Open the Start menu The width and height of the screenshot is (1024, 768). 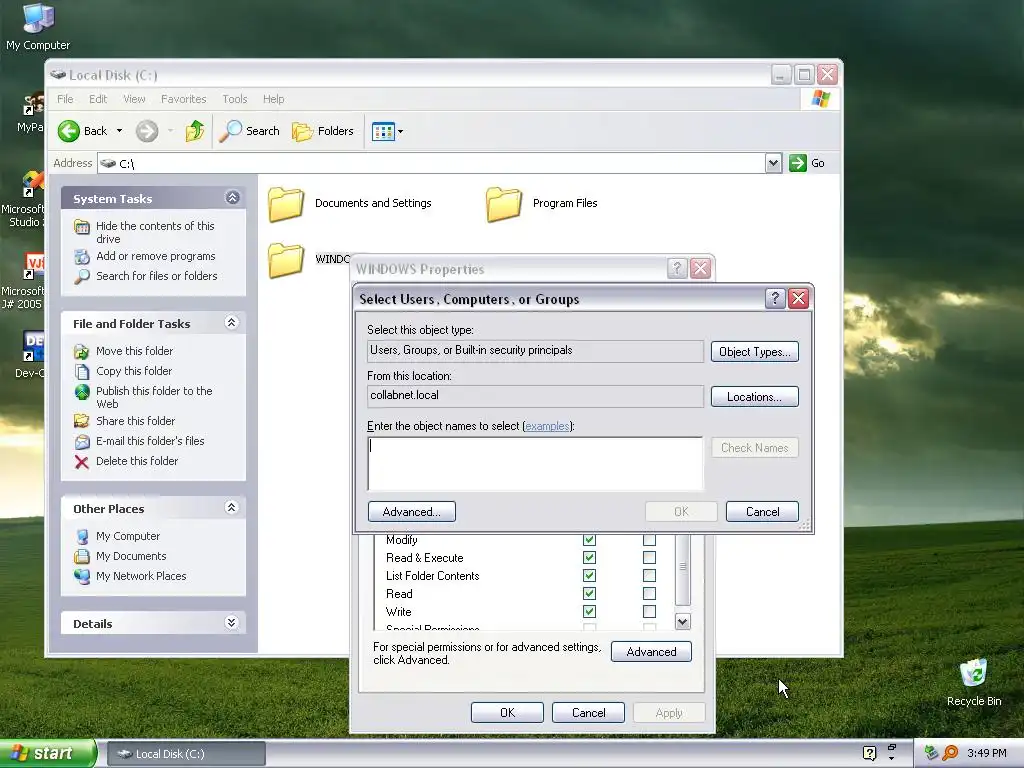(x=47, y=753)
